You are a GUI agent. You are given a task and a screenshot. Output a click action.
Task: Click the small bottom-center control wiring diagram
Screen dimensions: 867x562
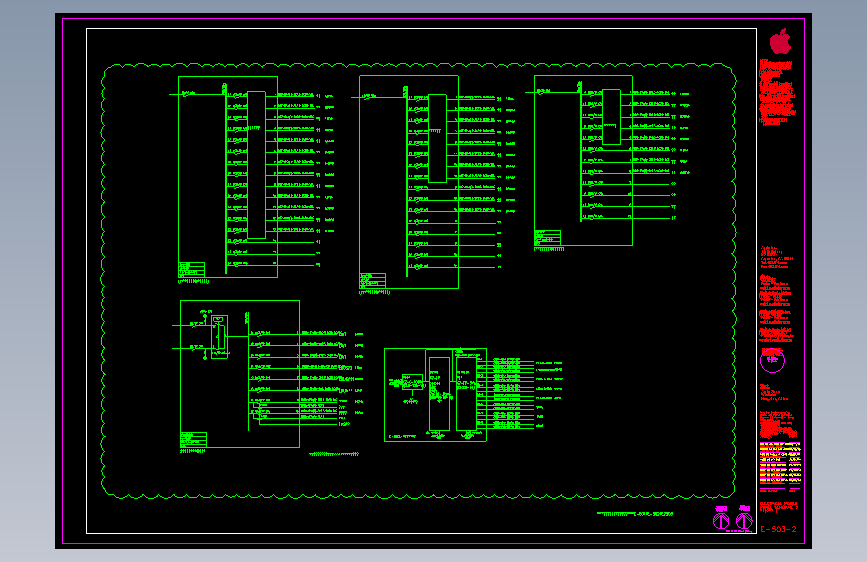(473, 394)
